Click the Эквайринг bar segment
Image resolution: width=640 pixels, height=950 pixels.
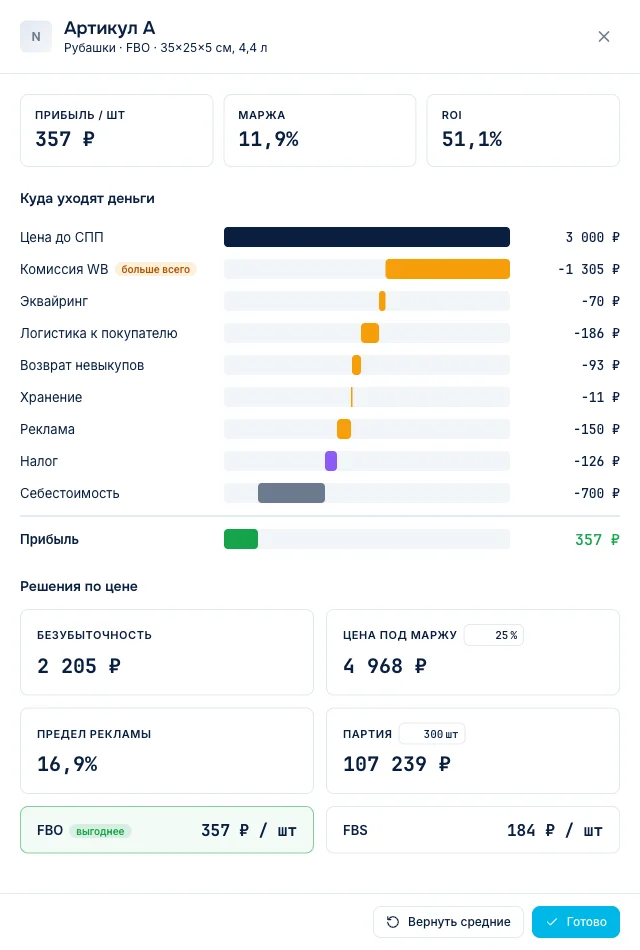coord(382,301)
